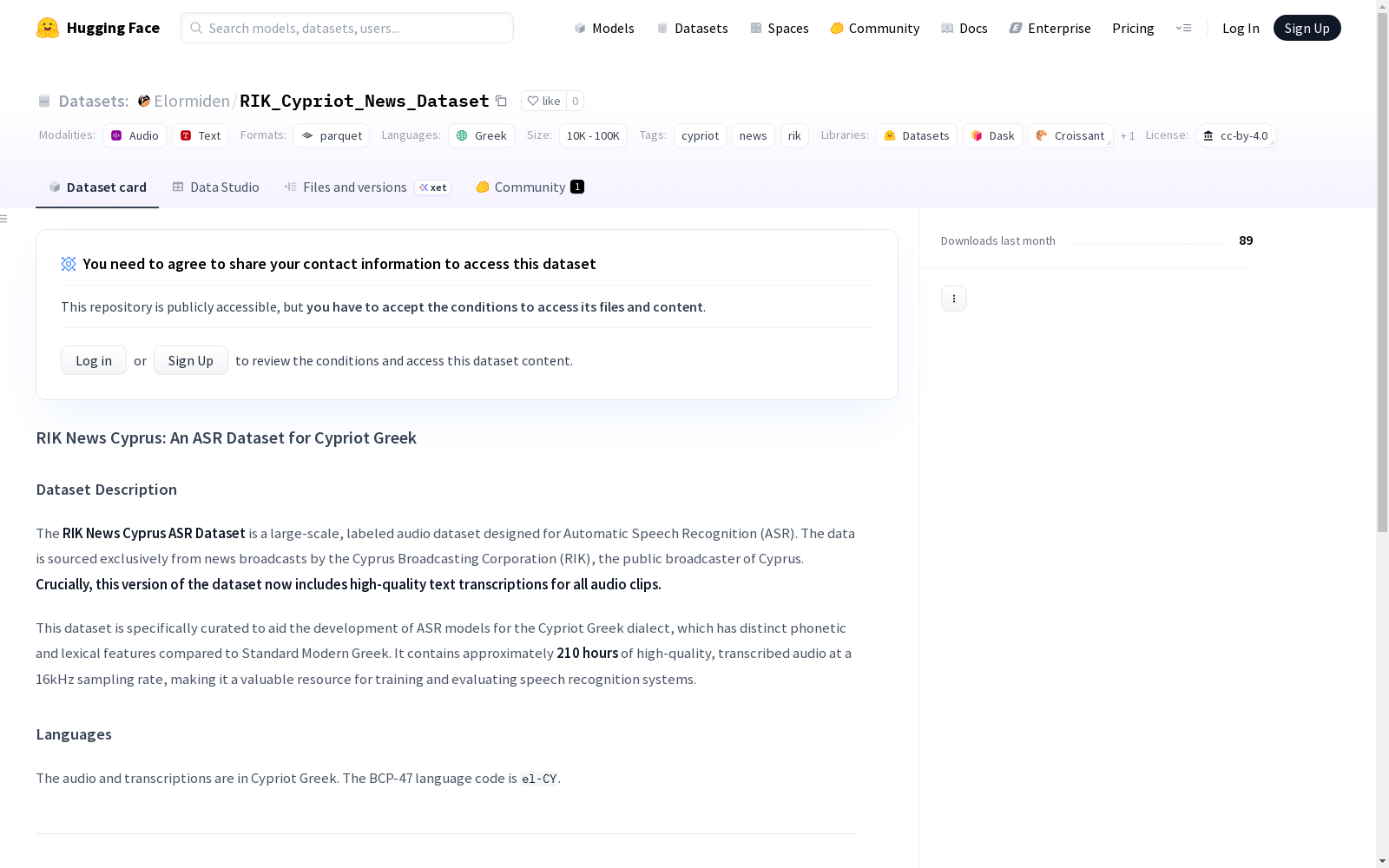Viewport: 1389px width, 868px height.
Task: Click the news tag
Action: tap(754, 135)
